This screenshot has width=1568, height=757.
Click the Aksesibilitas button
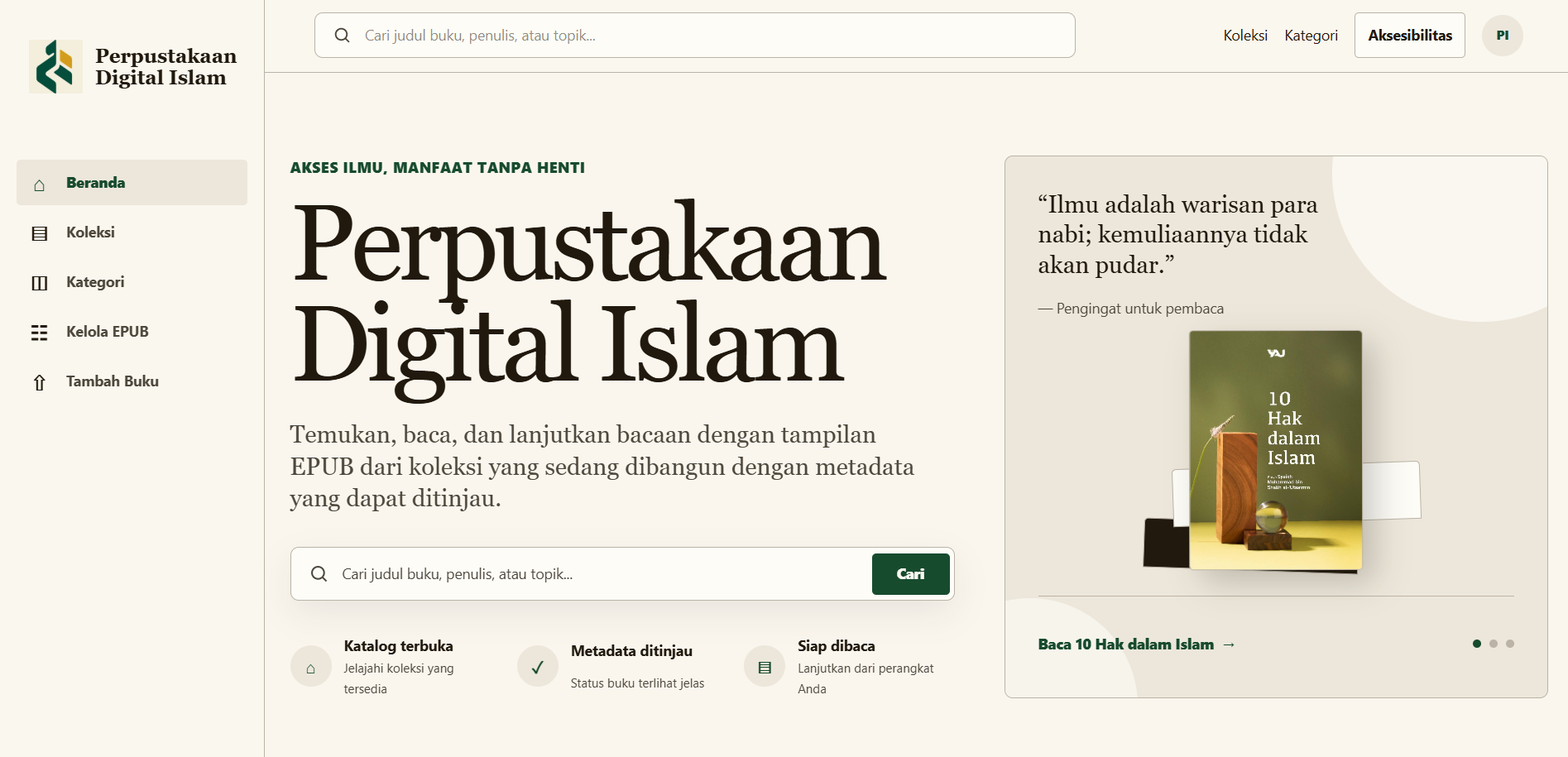point(1410,36)
